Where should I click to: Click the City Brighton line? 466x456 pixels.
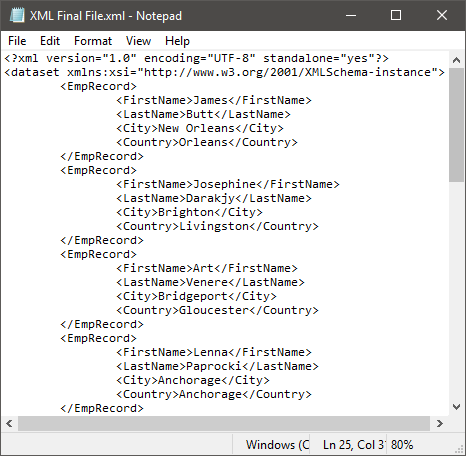189,212
